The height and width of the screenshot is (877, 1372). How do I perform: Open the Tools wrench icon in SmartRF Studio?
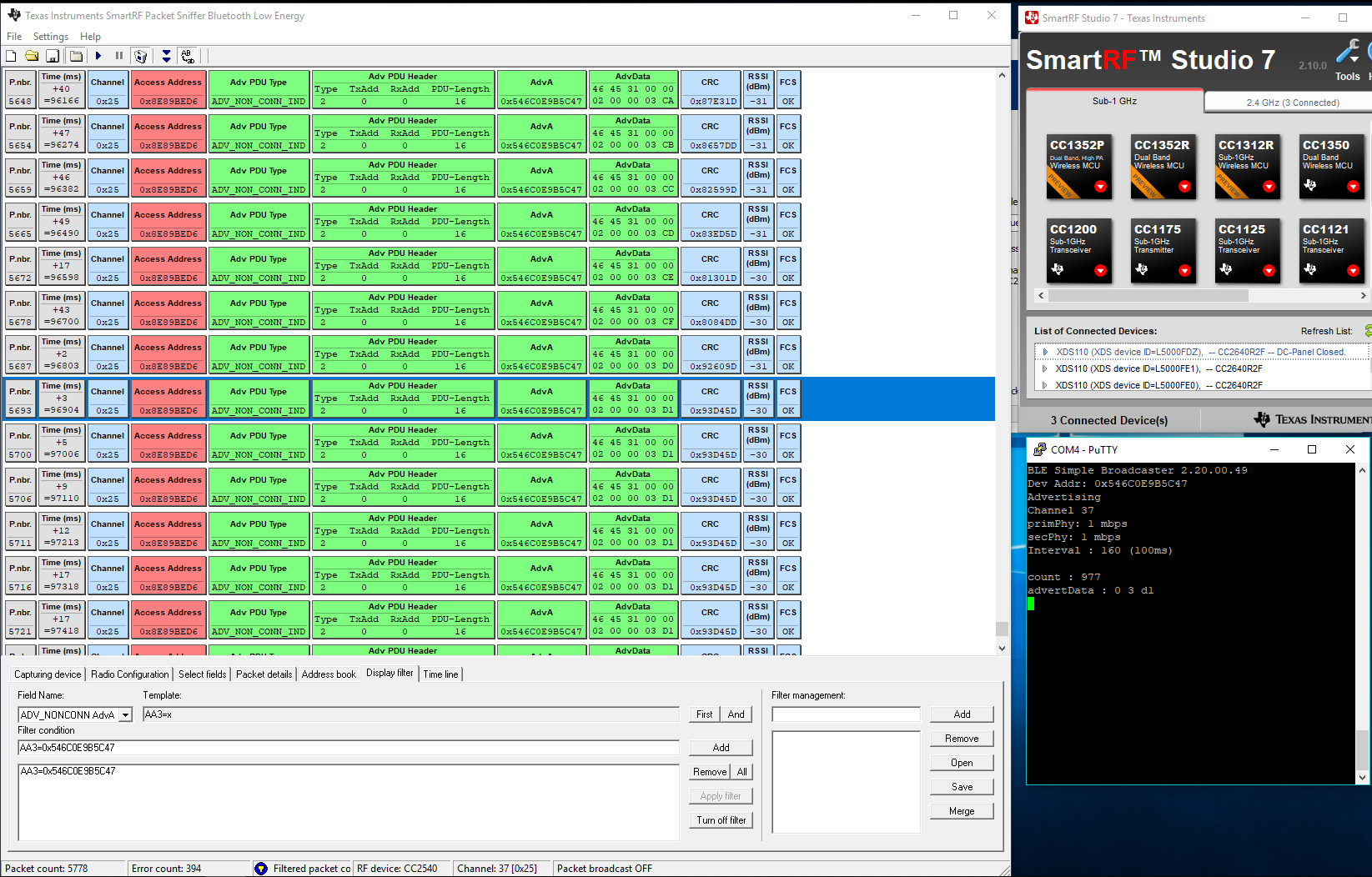tap(1347, 53)
